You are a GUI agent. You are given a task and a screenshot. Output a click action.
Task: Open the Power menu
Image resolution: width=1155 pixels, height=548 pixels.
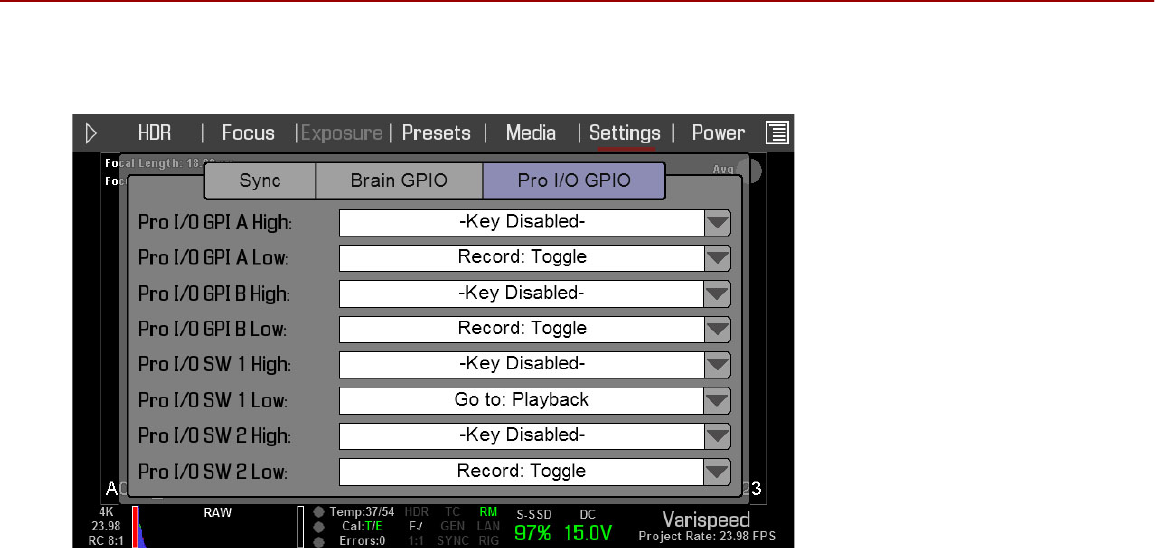coord(718,133)
